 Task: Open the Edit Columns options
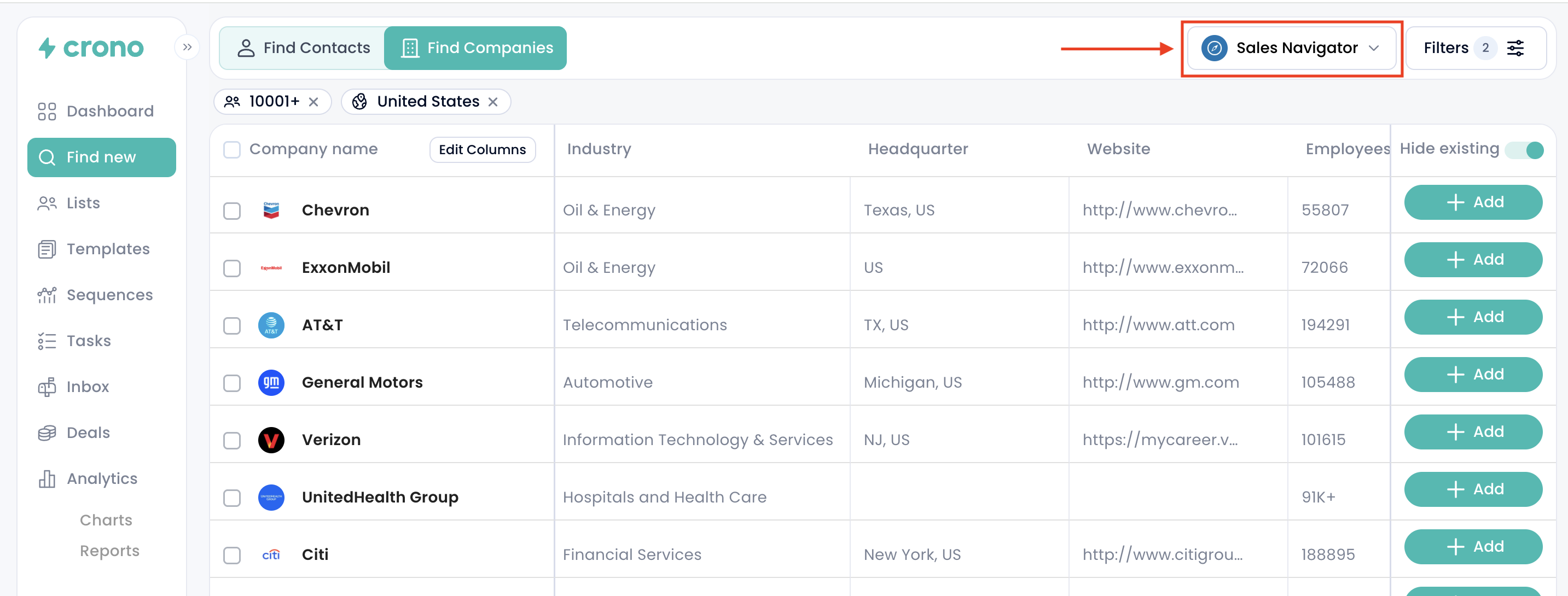pos(483,150)
